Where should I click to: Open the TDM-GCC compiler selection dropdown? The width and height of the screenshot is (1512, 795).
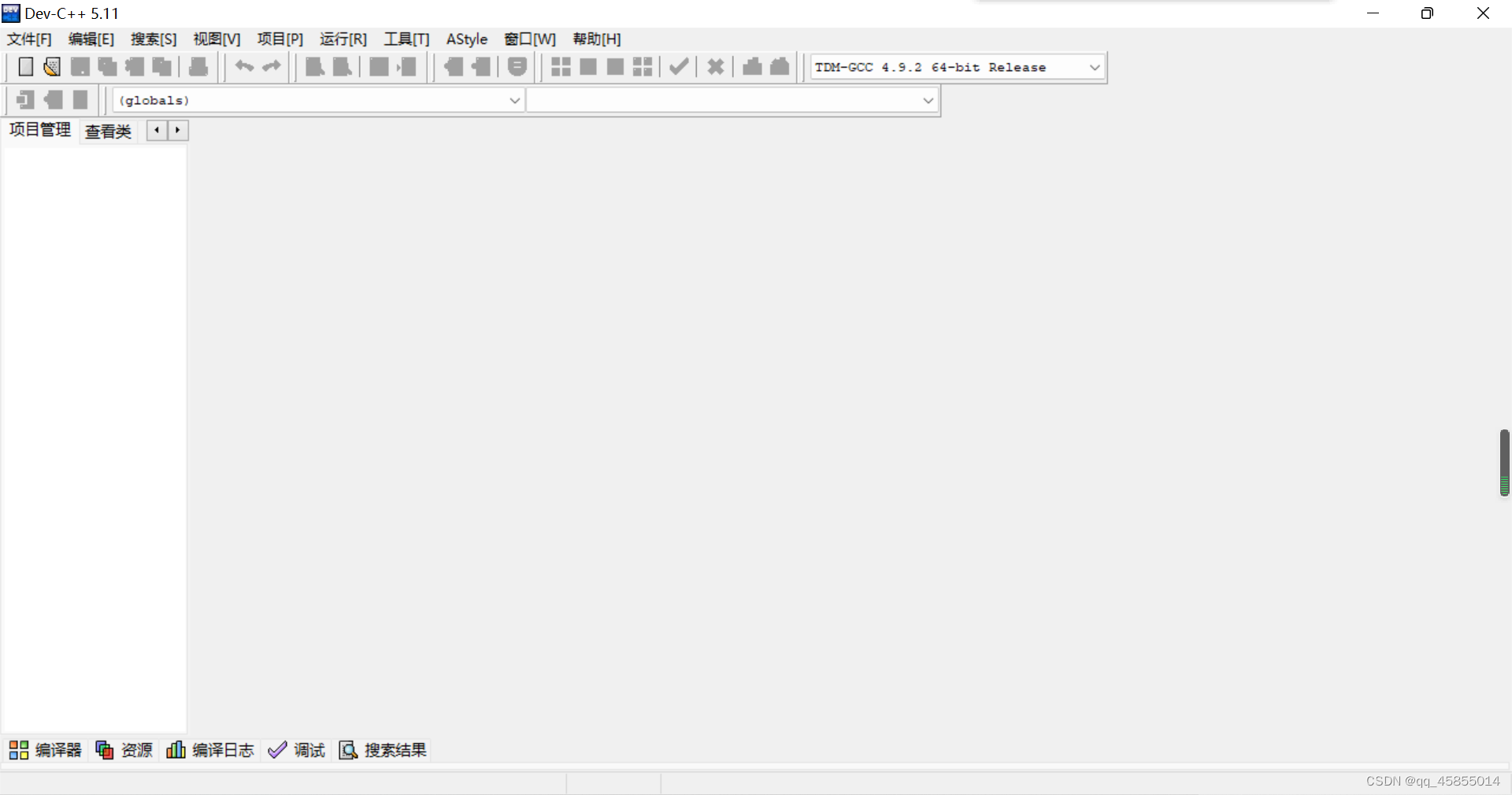pyautogui.click(x=1095, y=67)
